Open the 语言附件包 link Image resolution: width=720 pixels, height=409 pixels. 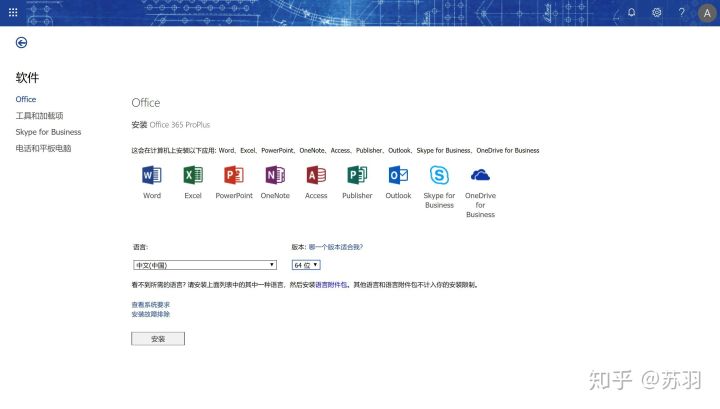[331, 285]
